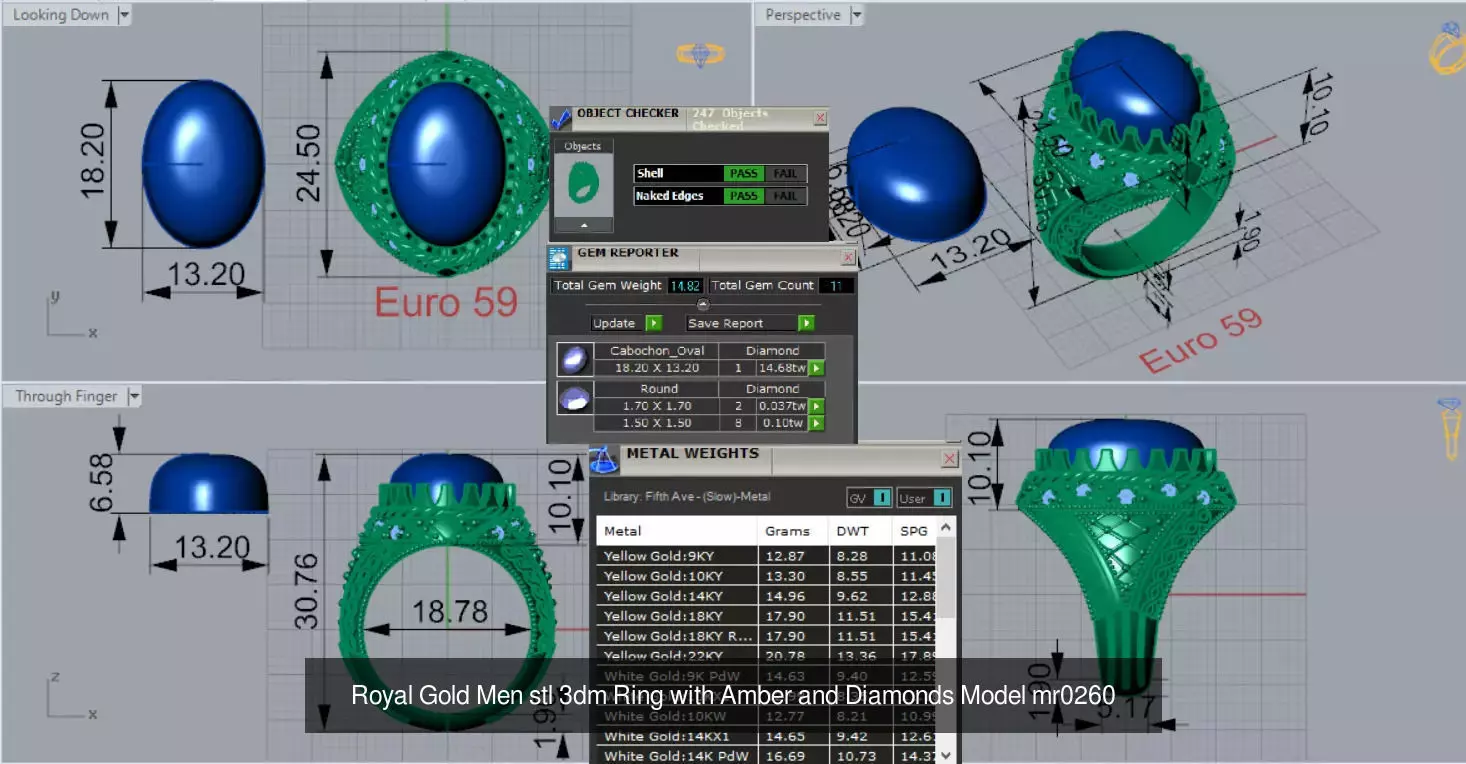Collapse the Objects thumbnail with up arrow
Viewport: 1466px width, 764px height.
[x=583, y=225]
